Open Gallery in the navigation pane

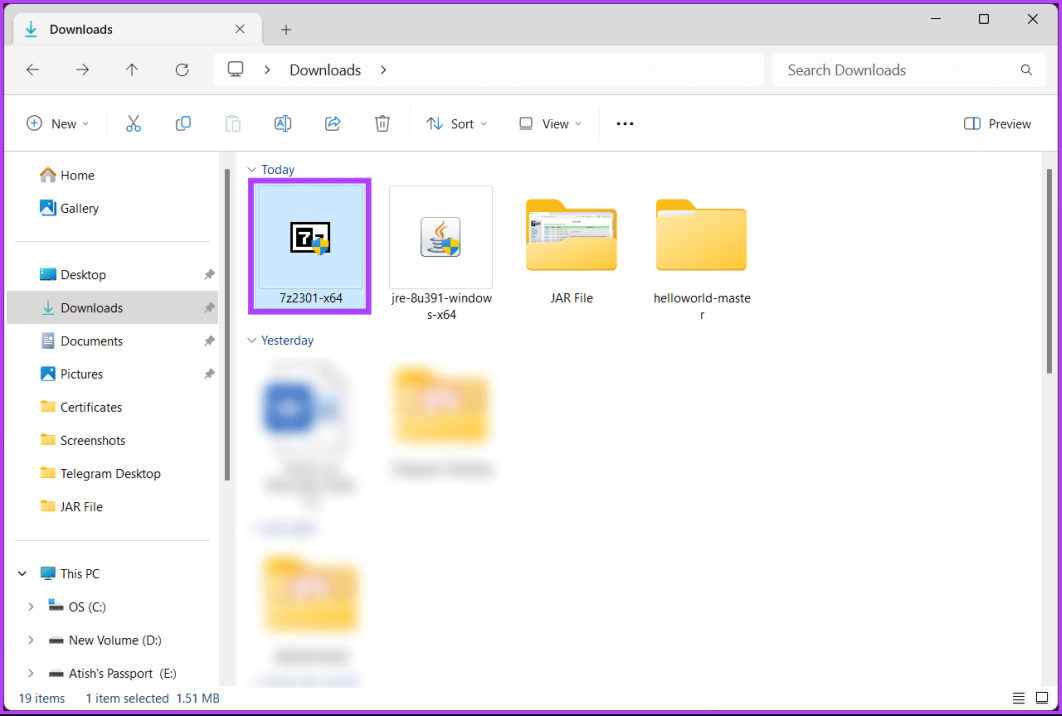[x=69, y=208]
